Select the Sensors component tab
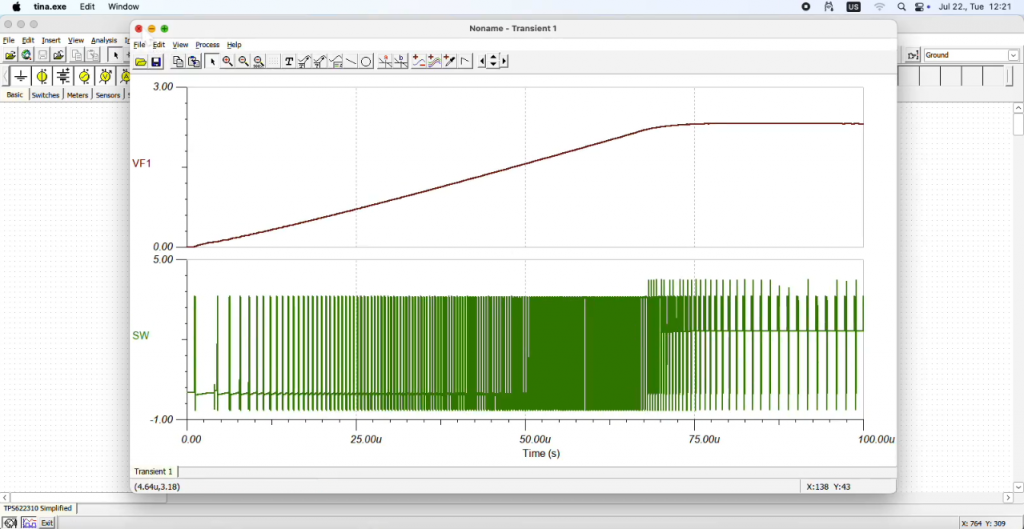1024x529 pixels. tap(108, 95)
